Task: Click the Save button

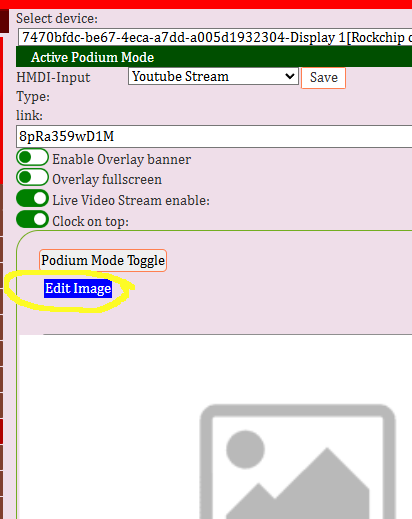Action: click(x=323, y=78)
